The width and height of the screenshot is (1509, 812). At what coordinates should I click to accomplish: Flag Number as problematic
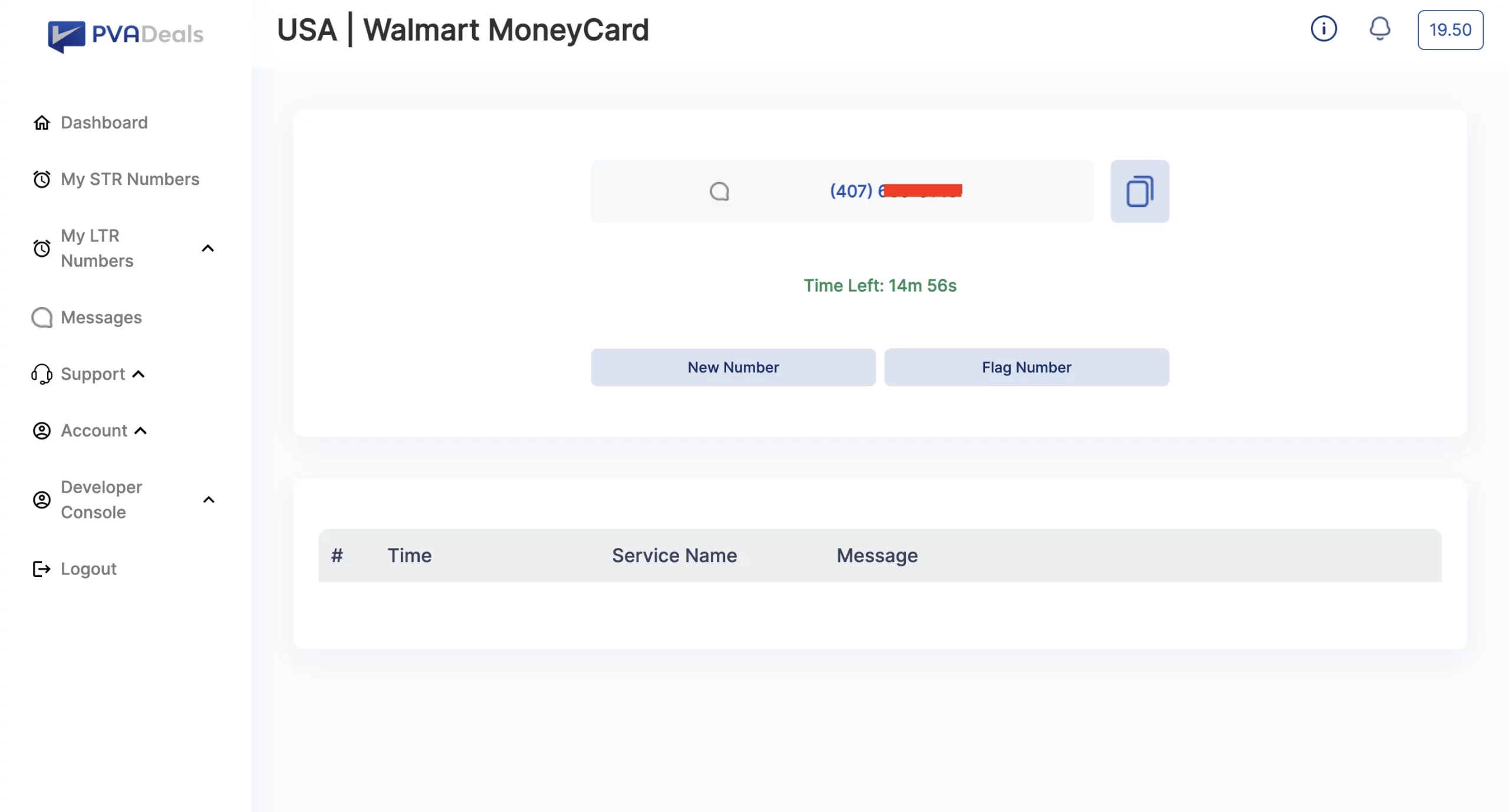[x=1026, y=367]
